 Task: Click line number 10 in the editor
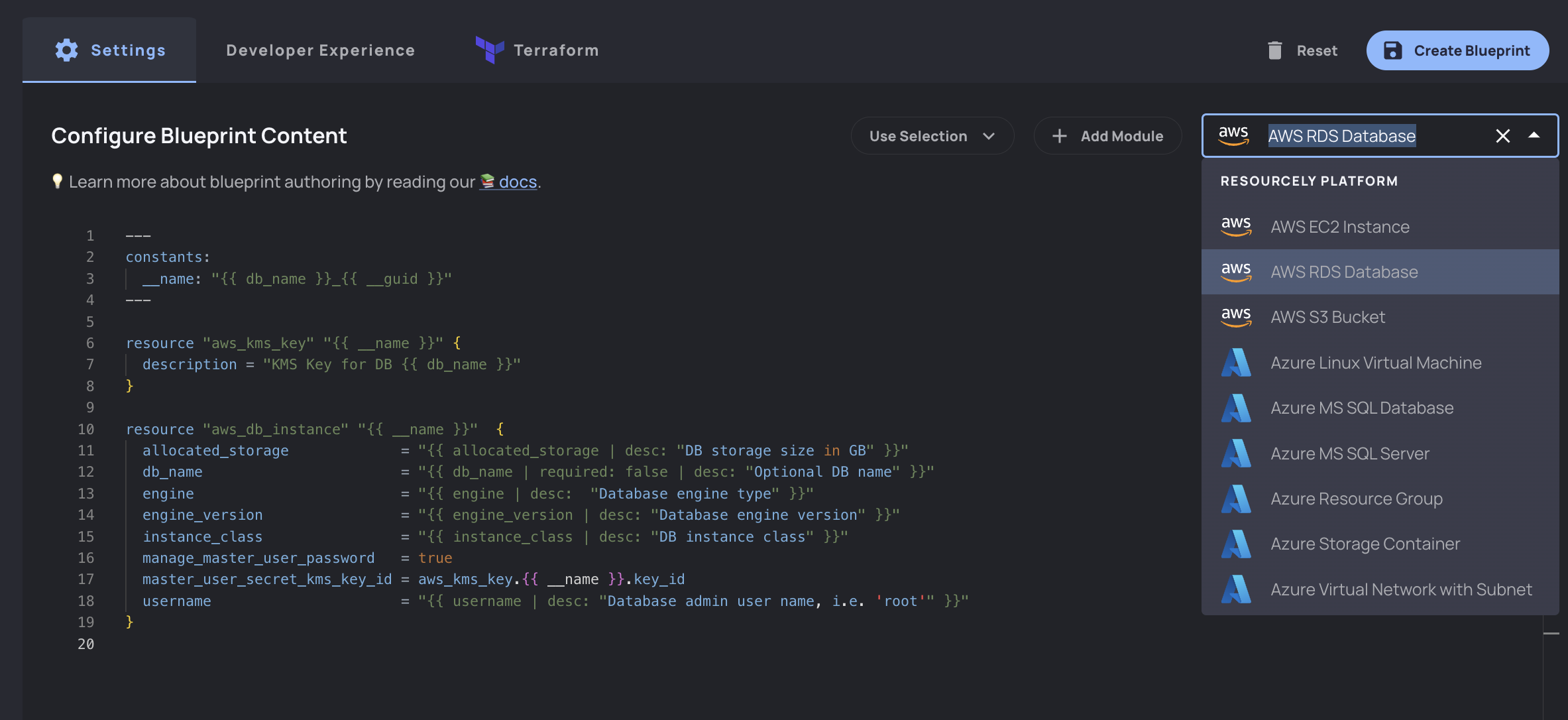pos(86,429)
